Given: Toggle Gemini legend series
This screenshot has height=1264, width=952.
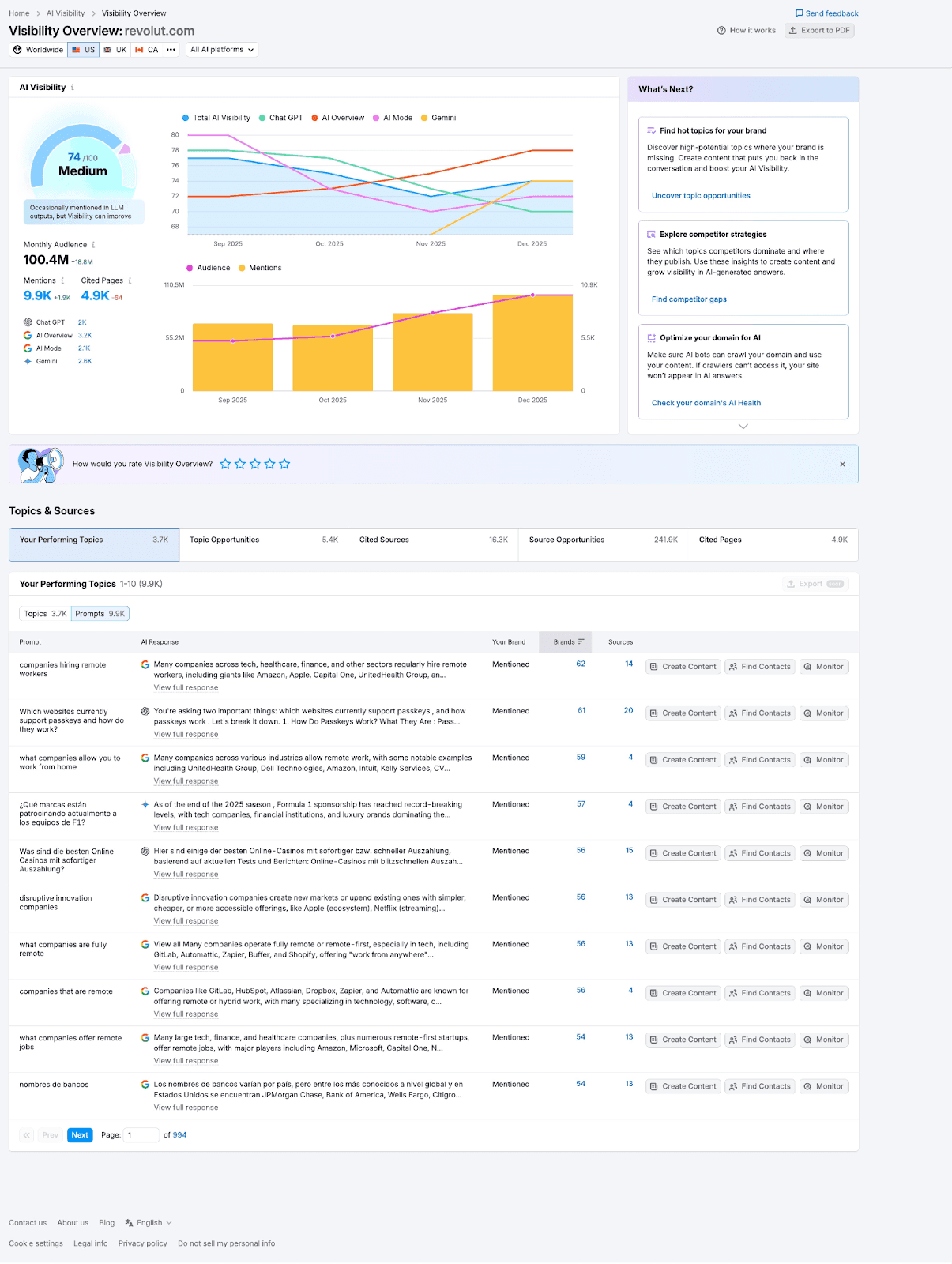Looking at the screenshot, I should [x=438, y=118].
